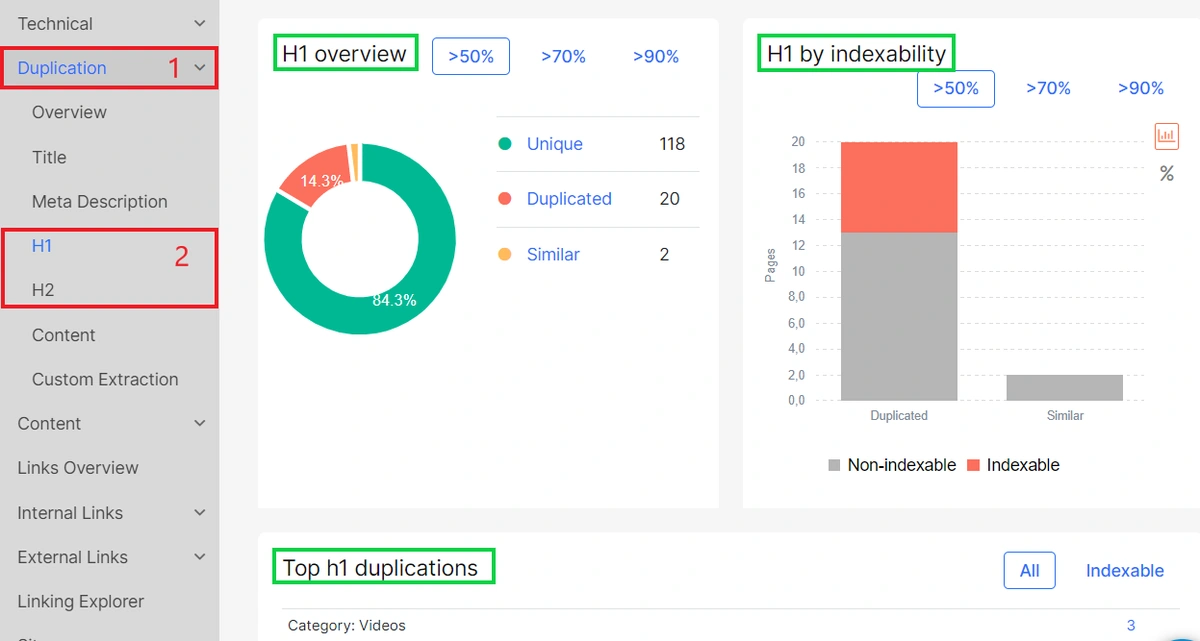This screenshot has height=641, width=1200.
Task: Open the Meta Description report
Action: 100,201
